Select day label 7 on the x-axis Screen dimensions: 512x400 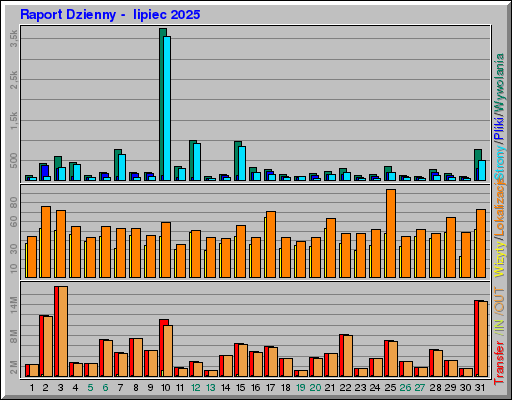pyautogui.click(x=120, y=388)
